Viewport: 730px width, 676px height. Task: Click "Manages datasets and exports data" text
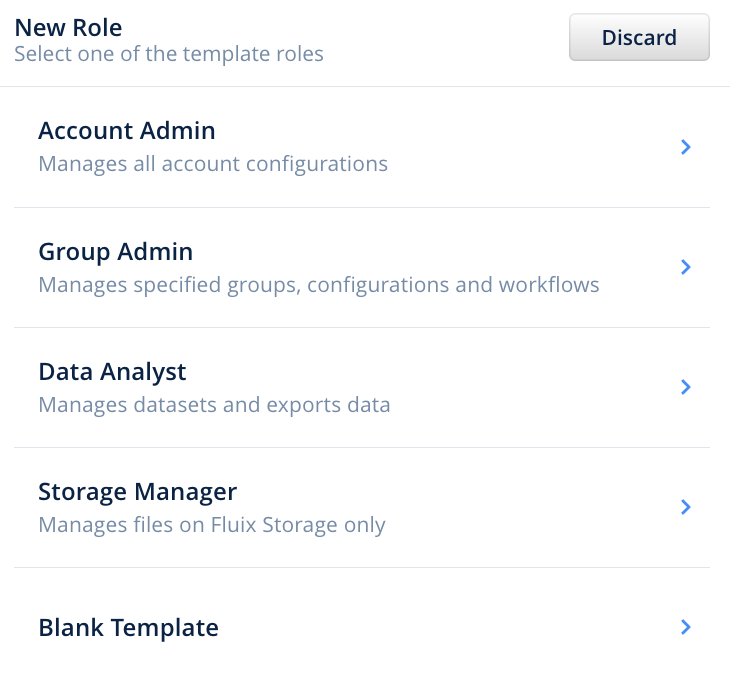point(214,405)
